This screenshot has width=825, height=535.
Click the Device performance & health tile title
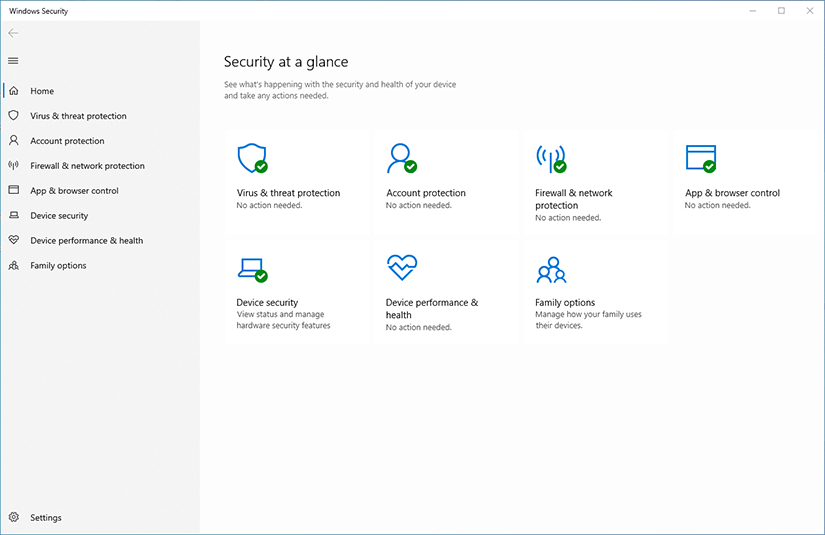tap(432, 309)
